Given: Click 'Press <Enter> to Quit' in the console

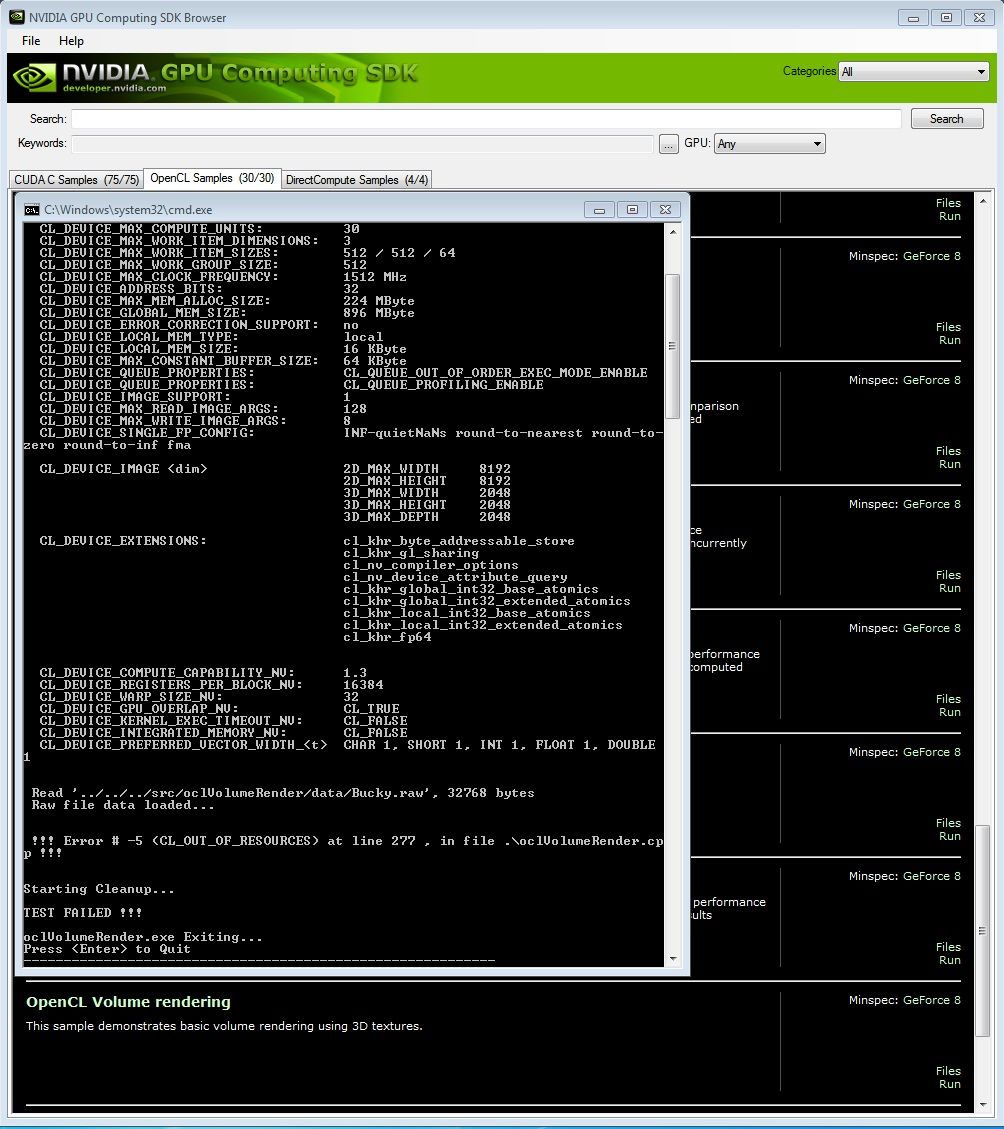Looking at the screenshot, I should pos(107,949).
